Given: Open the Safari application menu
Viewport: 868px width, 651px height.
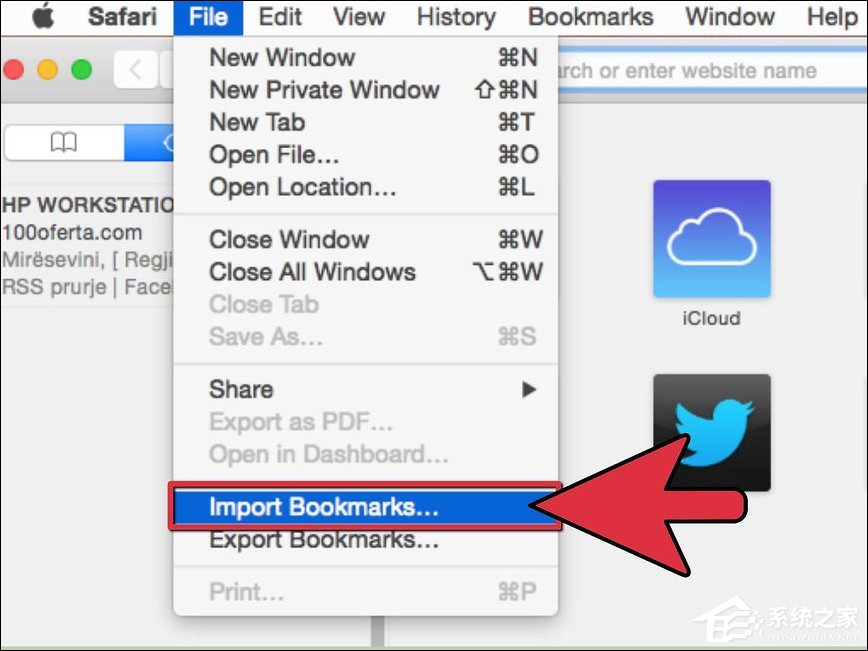Looking at the screenshot, I should coord(122,17).
